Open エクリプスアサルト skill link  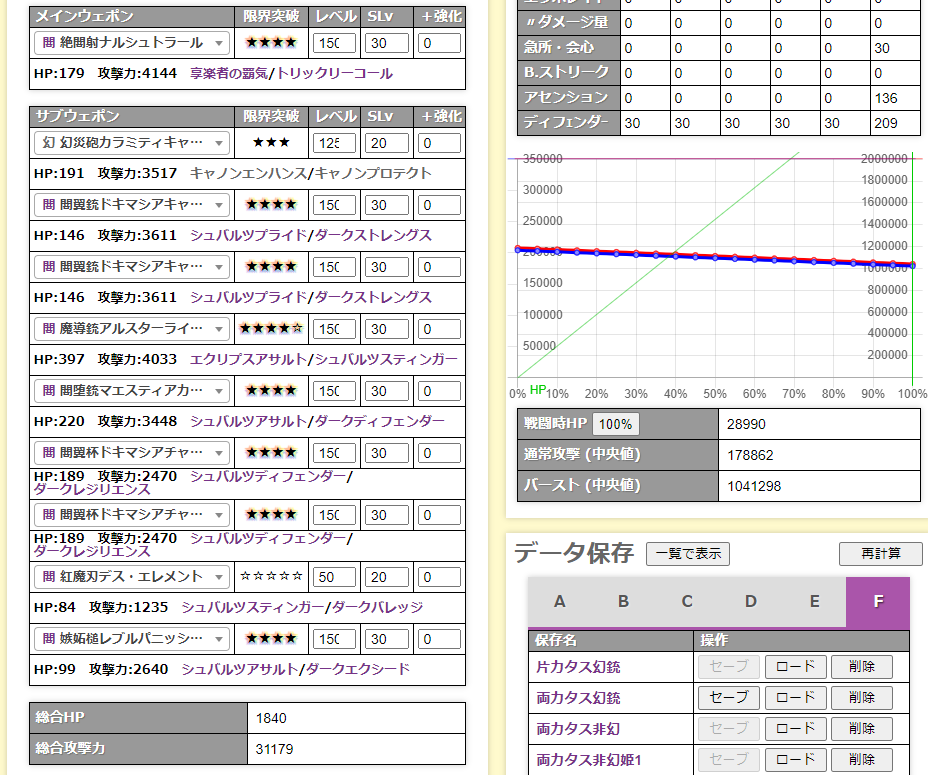[x=249, y=359]
